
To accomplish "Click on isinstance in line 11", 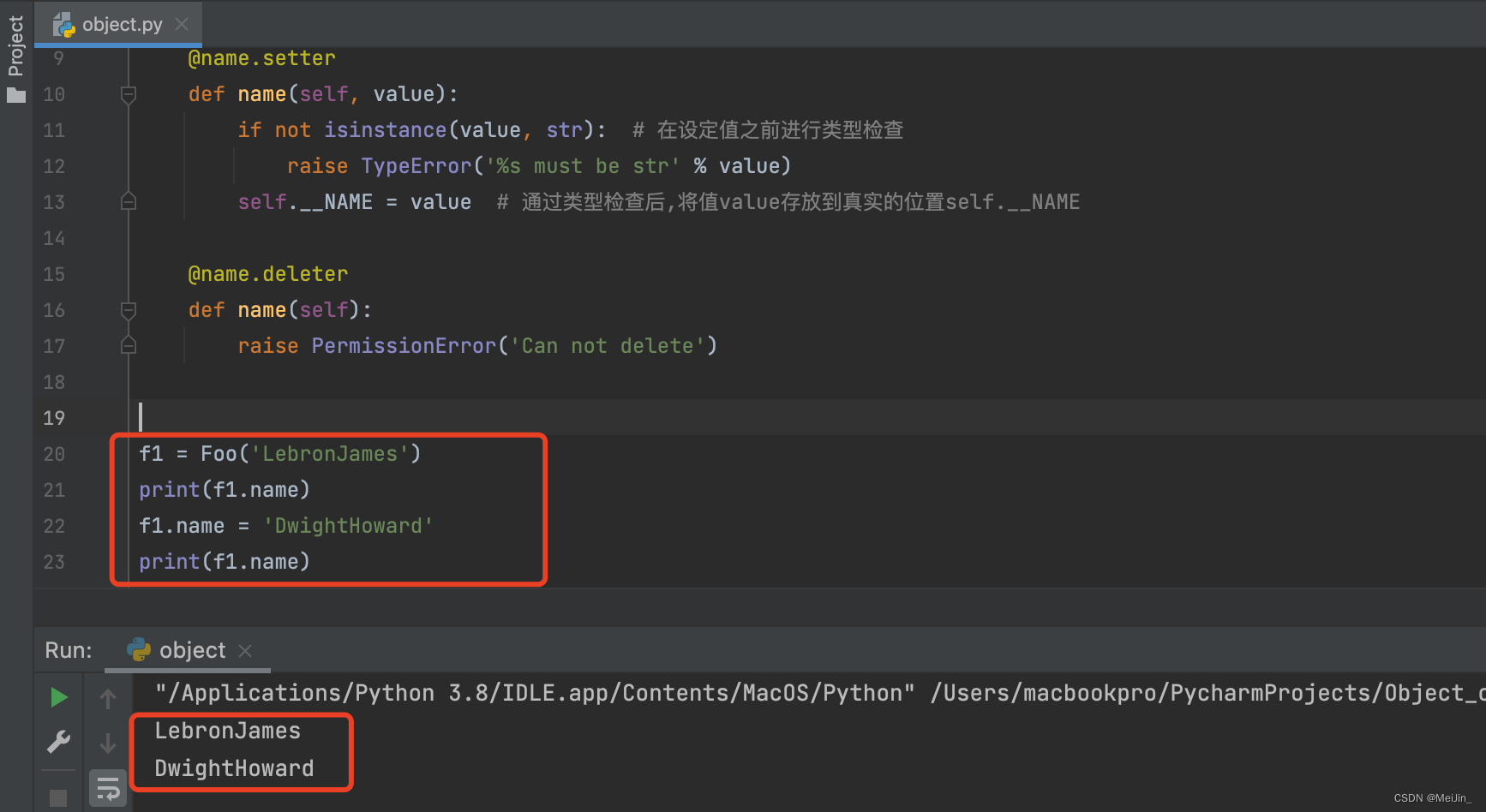I will [x=385, y=130].
